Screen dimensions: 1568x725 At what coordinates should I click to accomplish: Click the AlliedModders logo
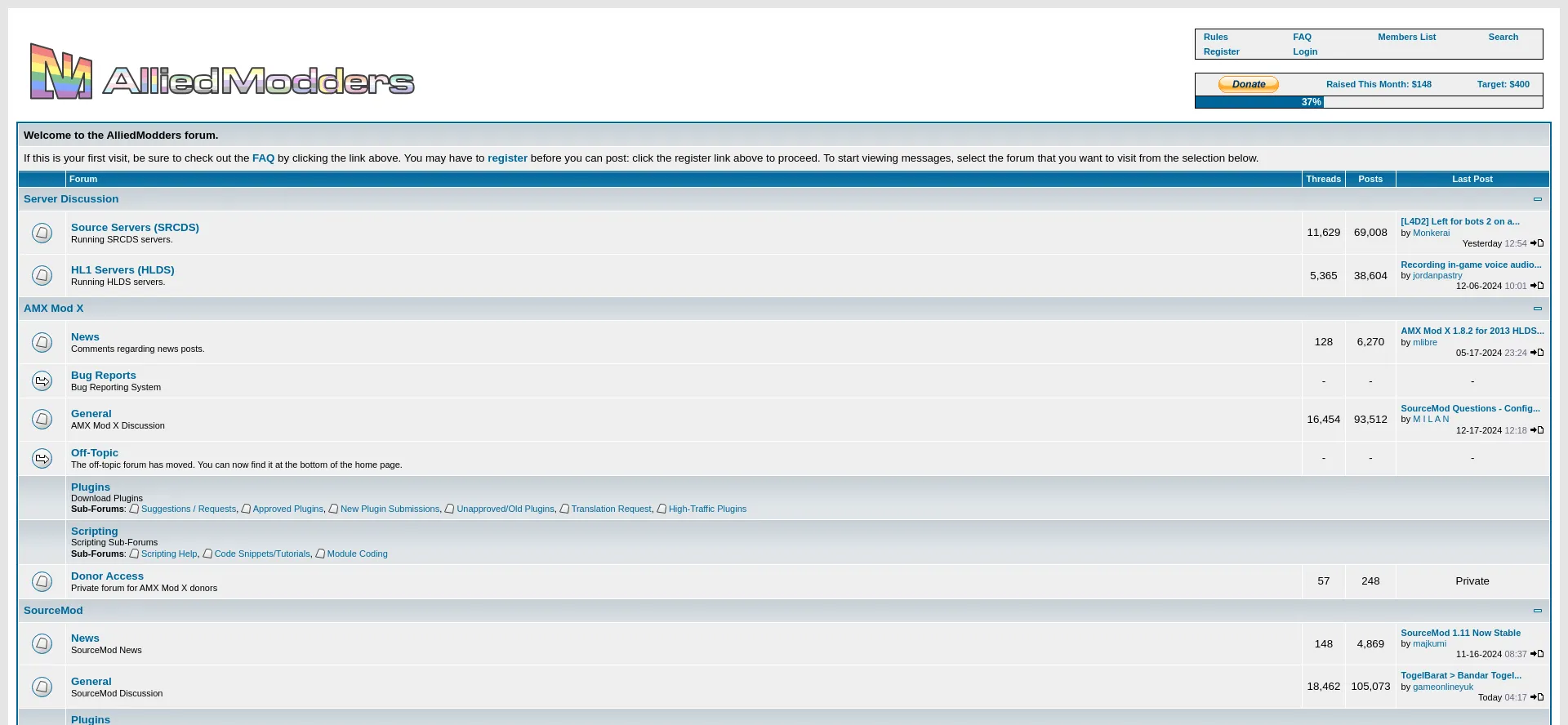[222, 72]
